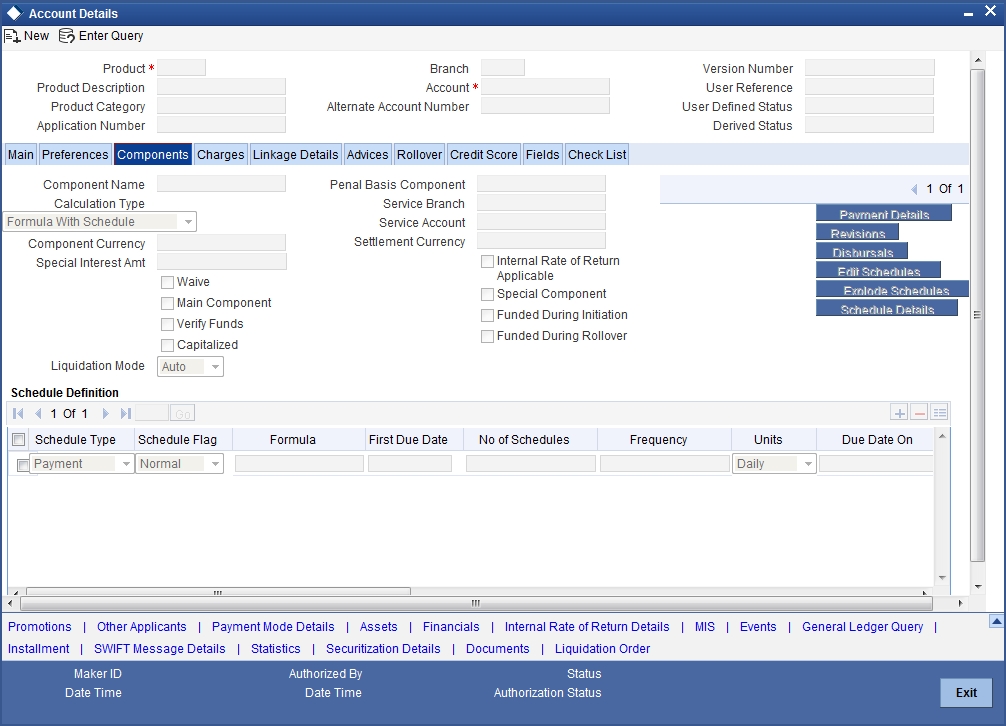Click the Payment Details button
The width and height of the screenshot is (1006, 726).
[x=884, y=213]
